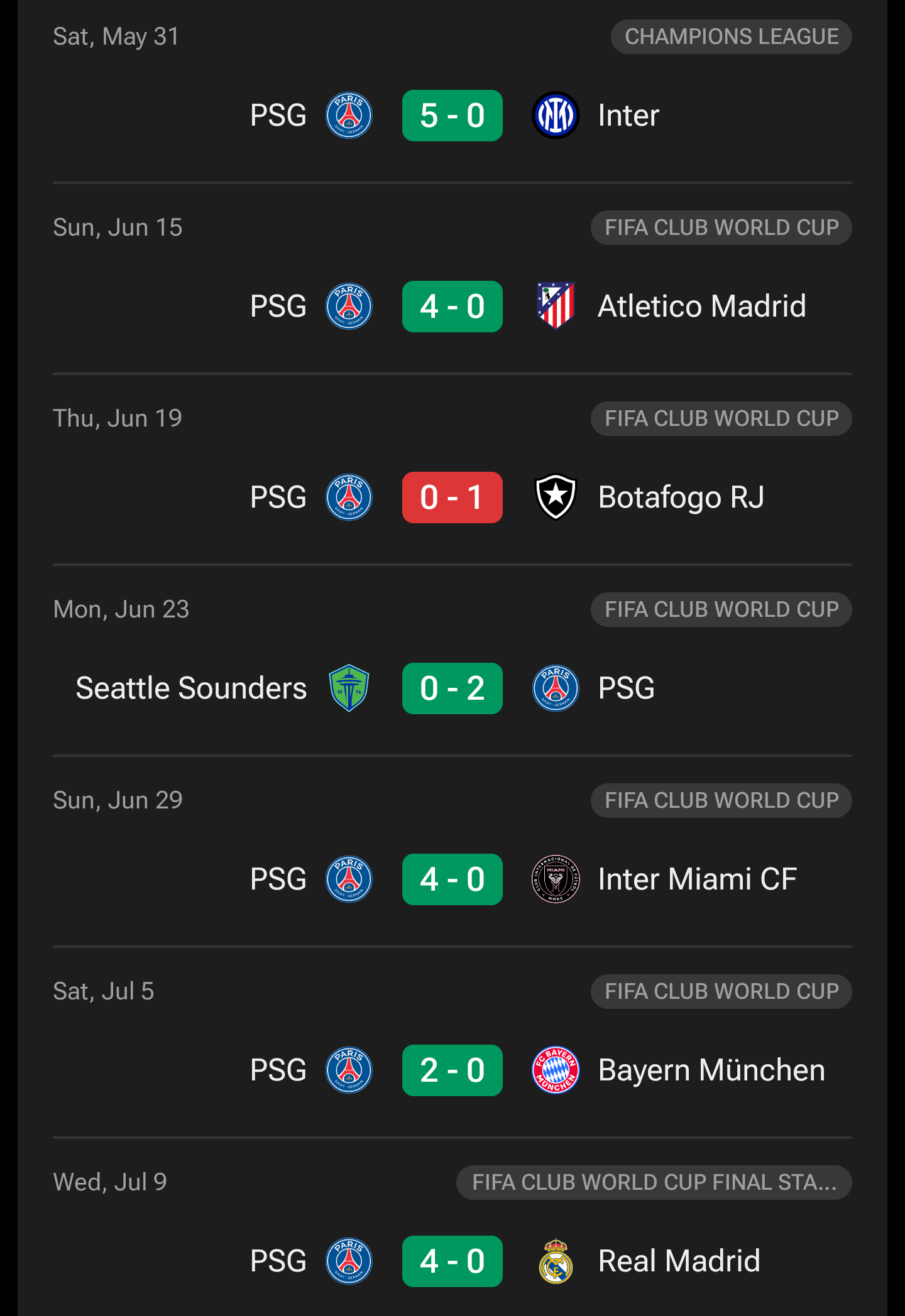Viewport: 905px width, 1316px height.
Task: Tap the Atletico Madrid club crest
Action: tap(556, 307)
